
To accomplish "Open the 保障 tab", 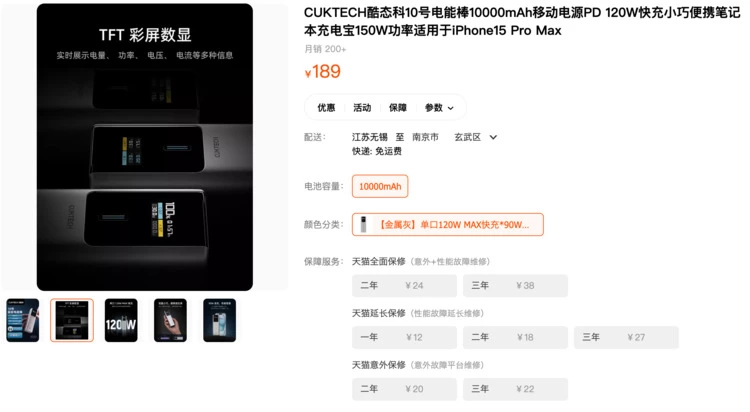I will 397,108.
